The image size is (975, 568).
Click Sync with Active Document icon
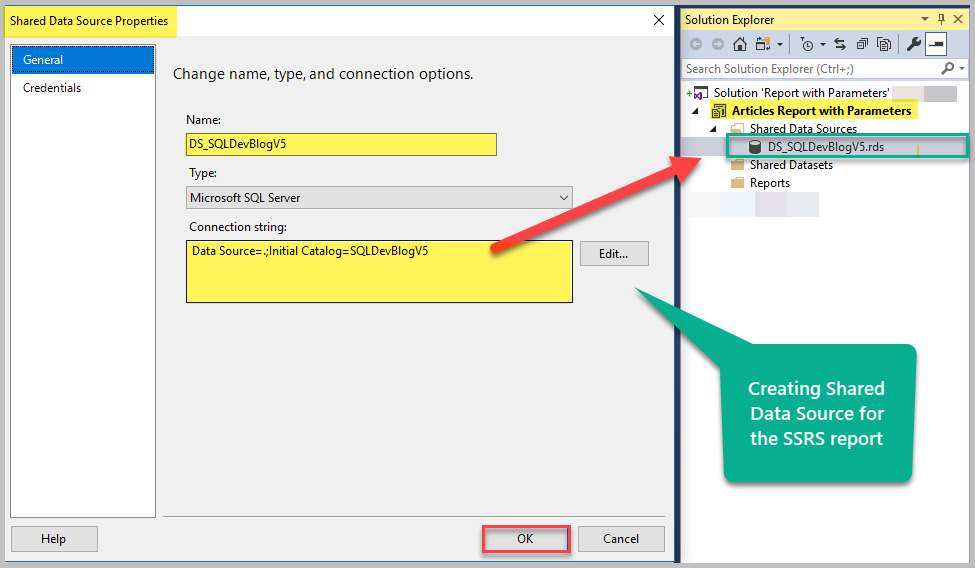click(840, 44)
